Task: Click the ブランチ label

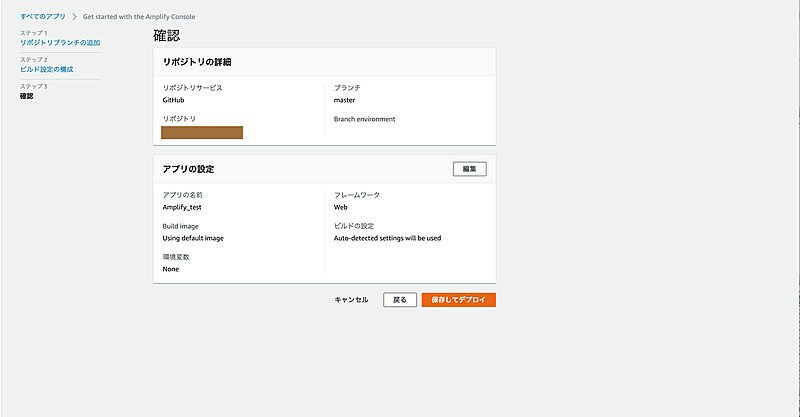Action: (347, 88)
